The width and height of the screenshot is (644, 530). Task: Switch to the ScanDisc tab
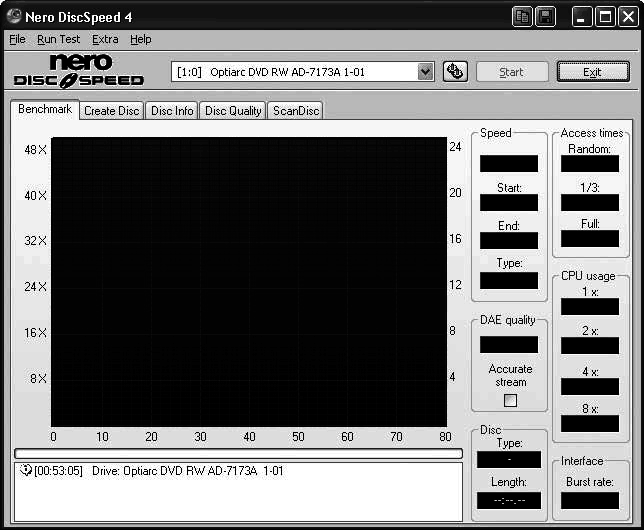click(x=296, y=111)
